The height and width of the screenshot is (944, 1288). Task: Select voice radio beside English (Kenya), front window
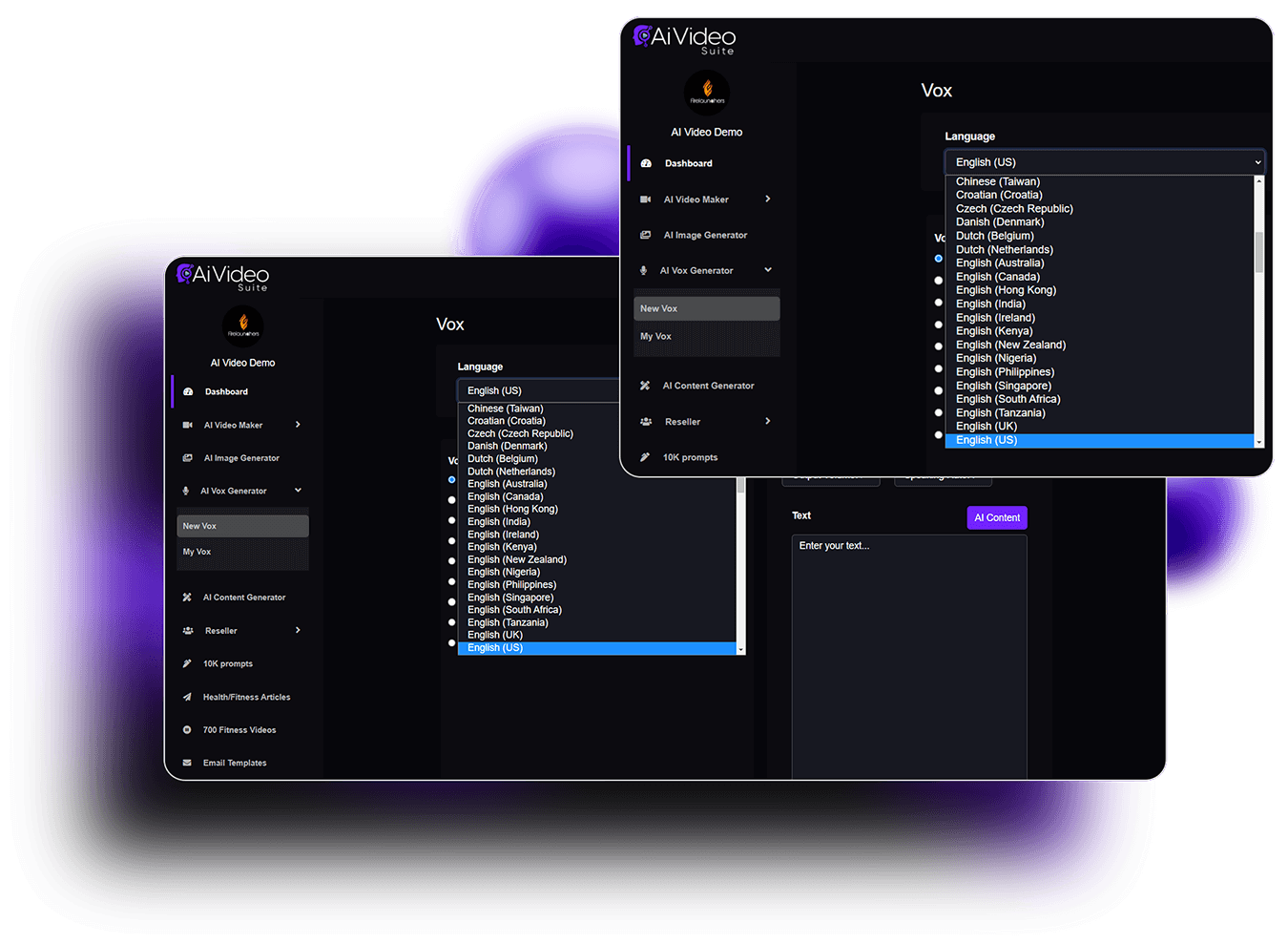click(x=939, y=325)
